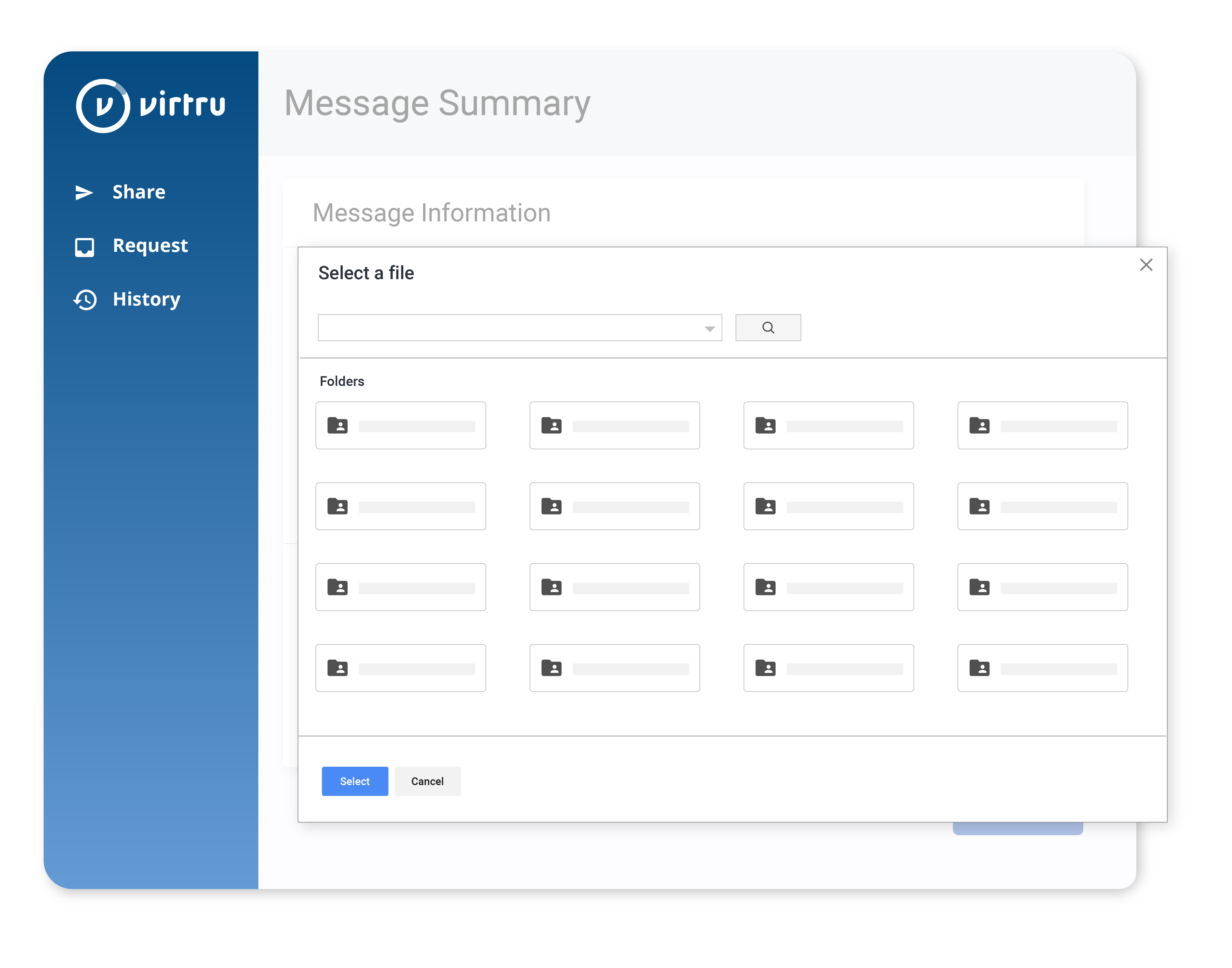Expand the file location dropdown arrow
Image resolution: width=1232 pixels, height=968 pixels.
(709, 329)
